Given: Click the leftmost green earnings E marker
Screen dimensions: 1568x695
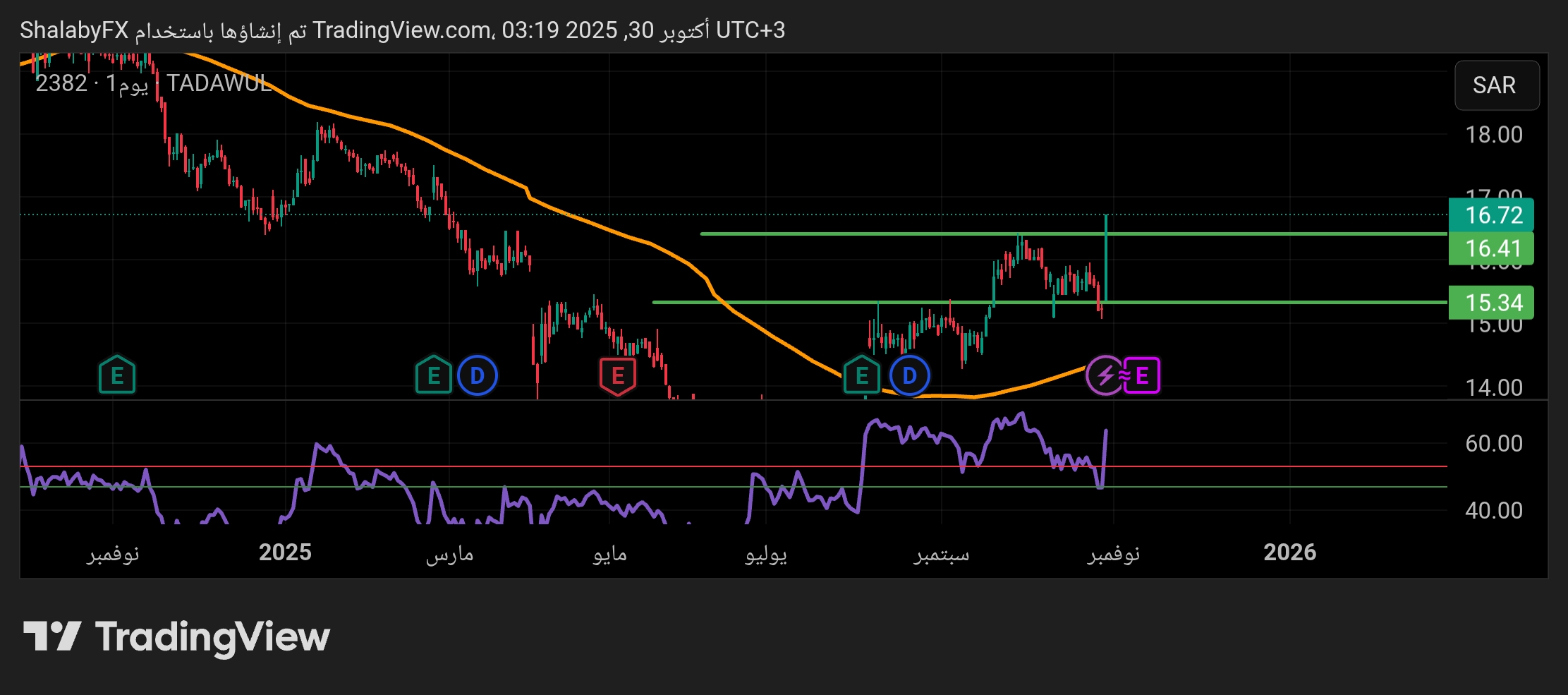Looking at the screenshot, I should [117, 375].
